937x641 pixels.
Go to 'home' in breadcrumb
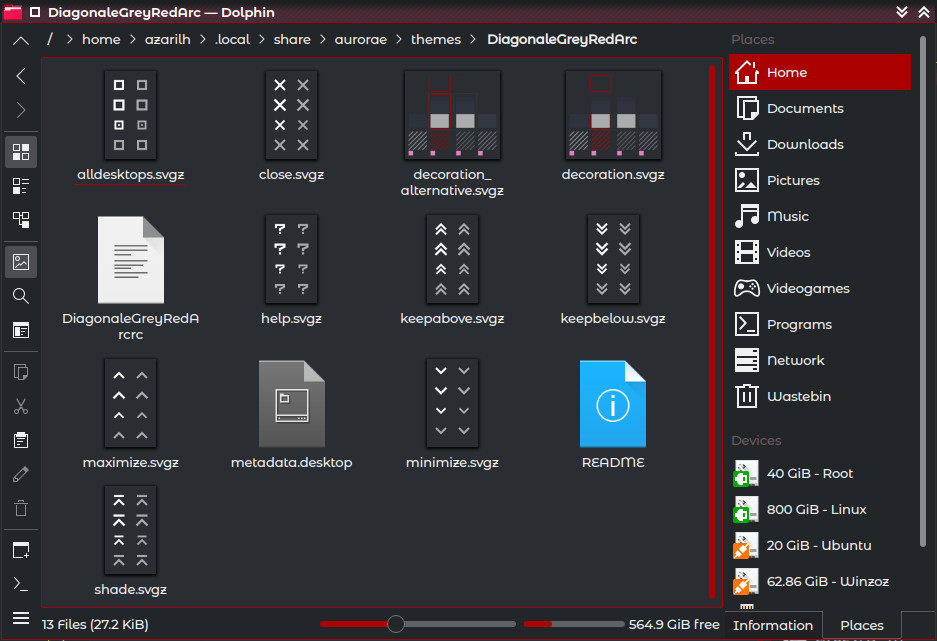point(101,39)
